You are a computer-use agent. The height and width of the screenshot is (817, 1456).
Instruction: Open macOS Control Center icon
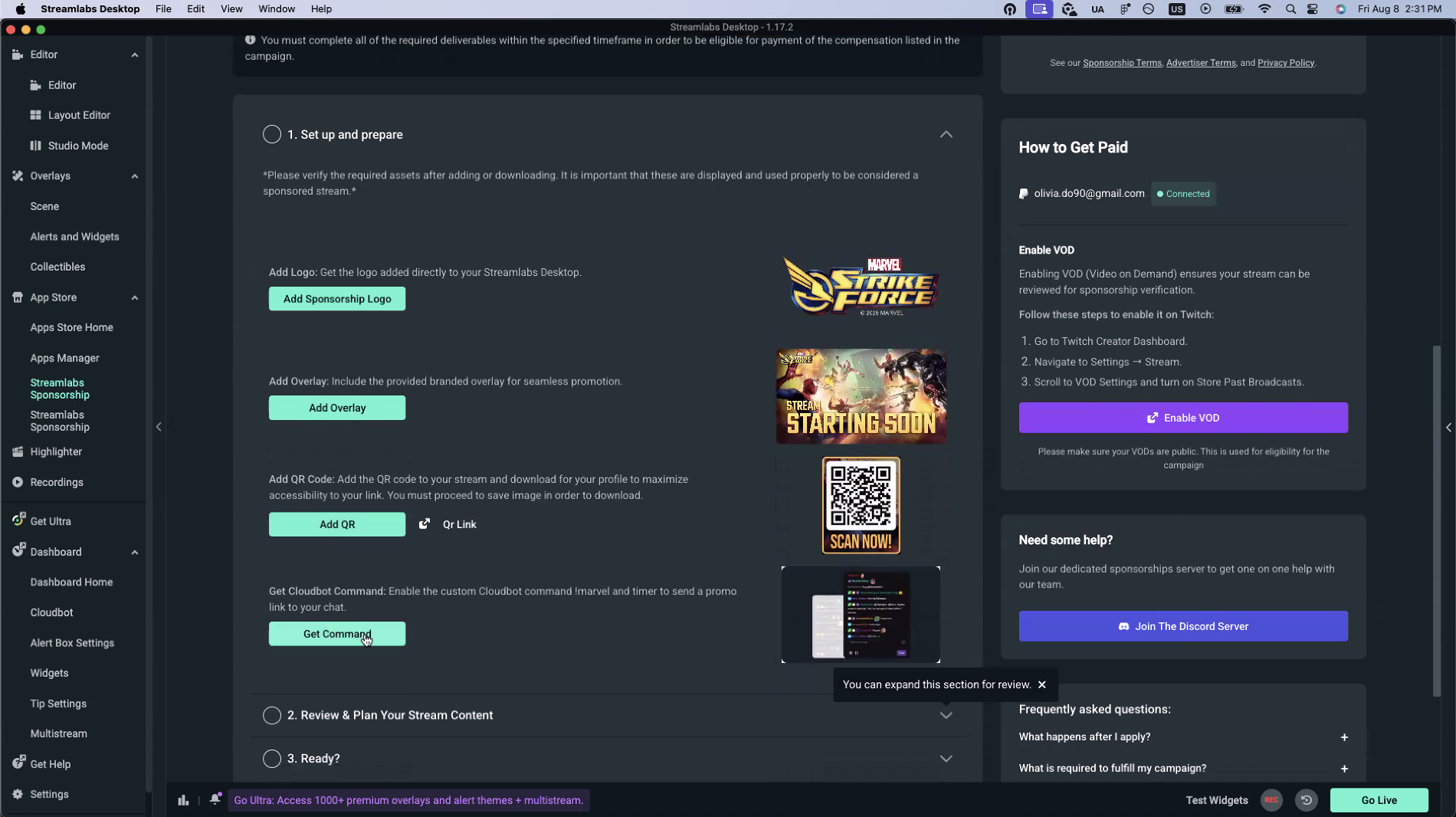[1313, 9]
